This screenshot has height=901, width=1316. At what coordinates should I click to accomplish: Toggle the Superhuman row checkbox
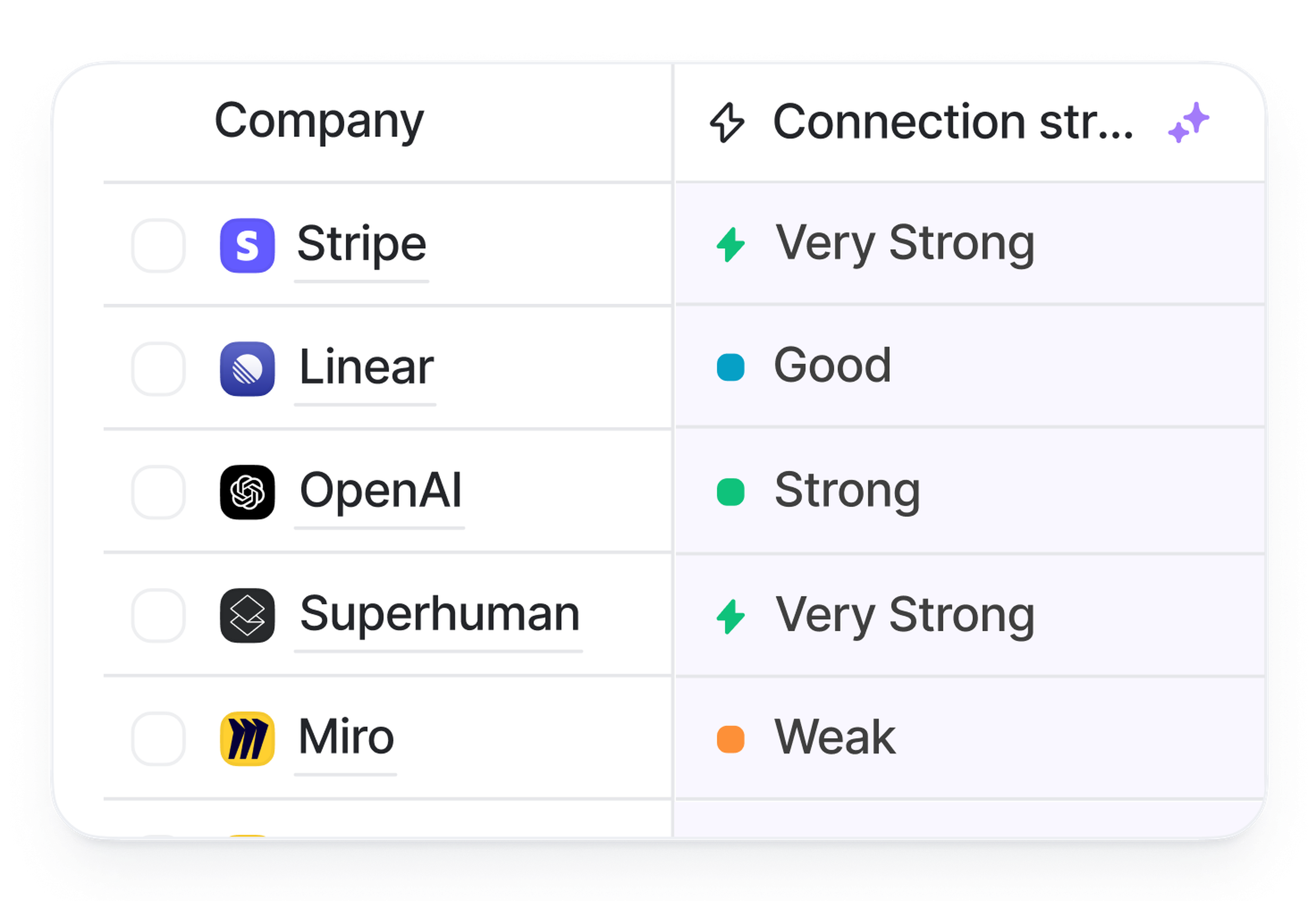(x=159, y=616)
